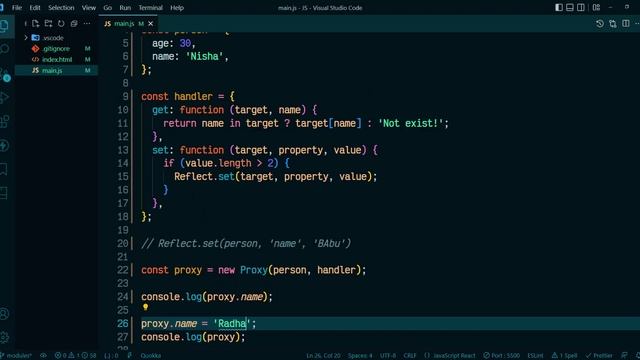
Task: Open the Edit menu
Action: (x=35, y=8)
